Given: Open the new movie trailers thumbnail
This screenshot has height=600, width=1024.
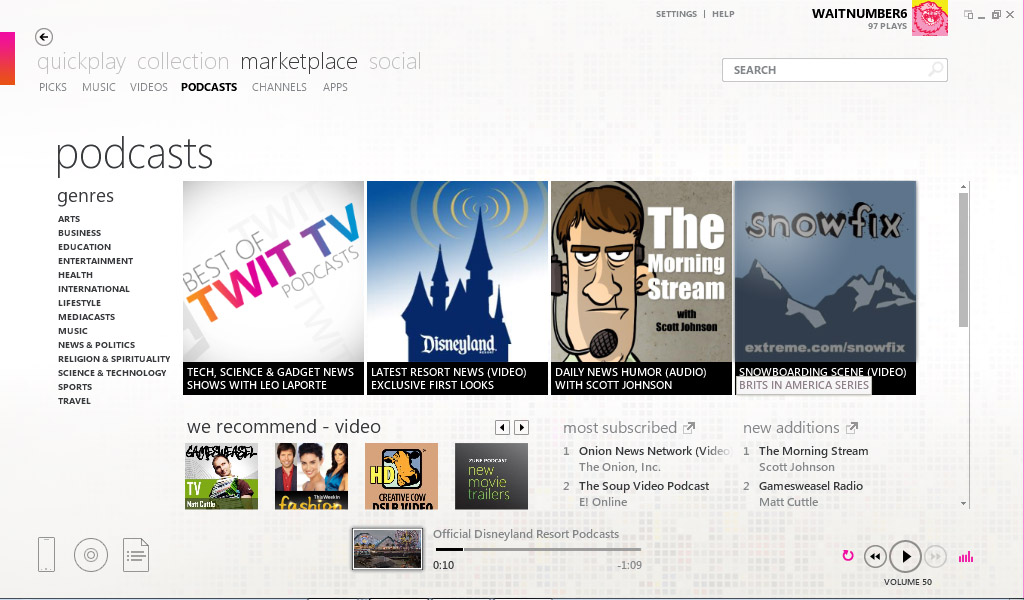Looking at the screenshot, I should coord(491,476).
